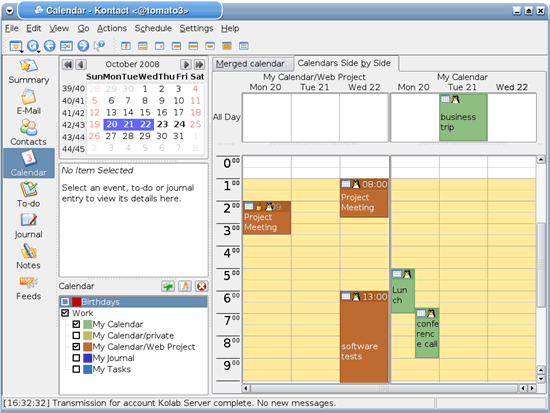Click agenda vertical scrollbar up arrow
The height and width of the screenshot is (413, 550).
click(541, 160)
